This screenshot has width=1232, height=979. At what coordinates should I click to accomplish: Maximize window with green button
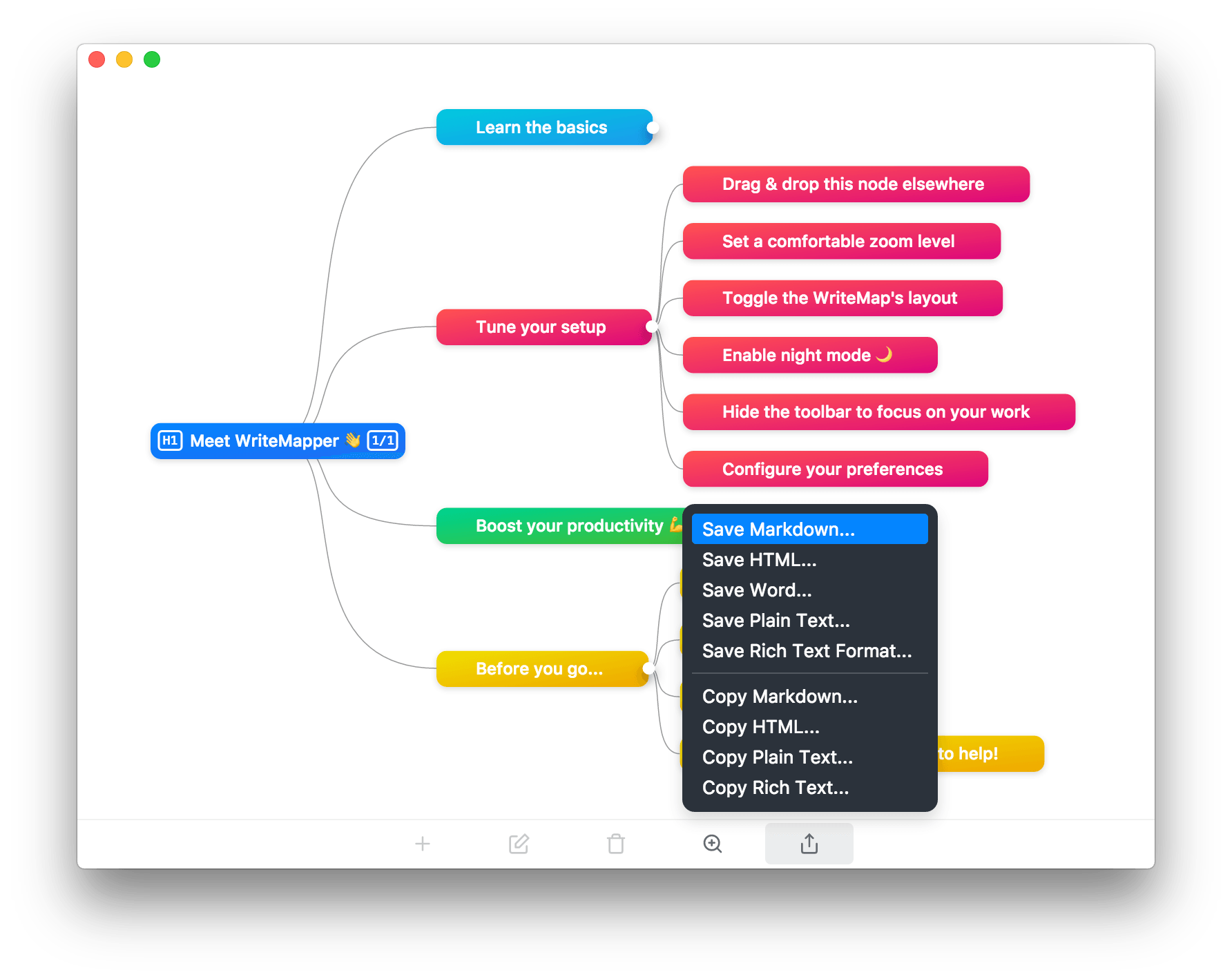(x=152, y=59)
